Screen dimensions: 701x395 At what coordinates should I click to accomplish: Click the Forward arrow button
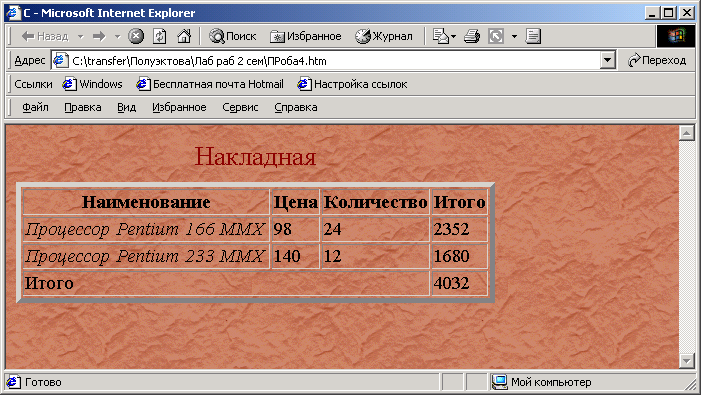[99, 36]
